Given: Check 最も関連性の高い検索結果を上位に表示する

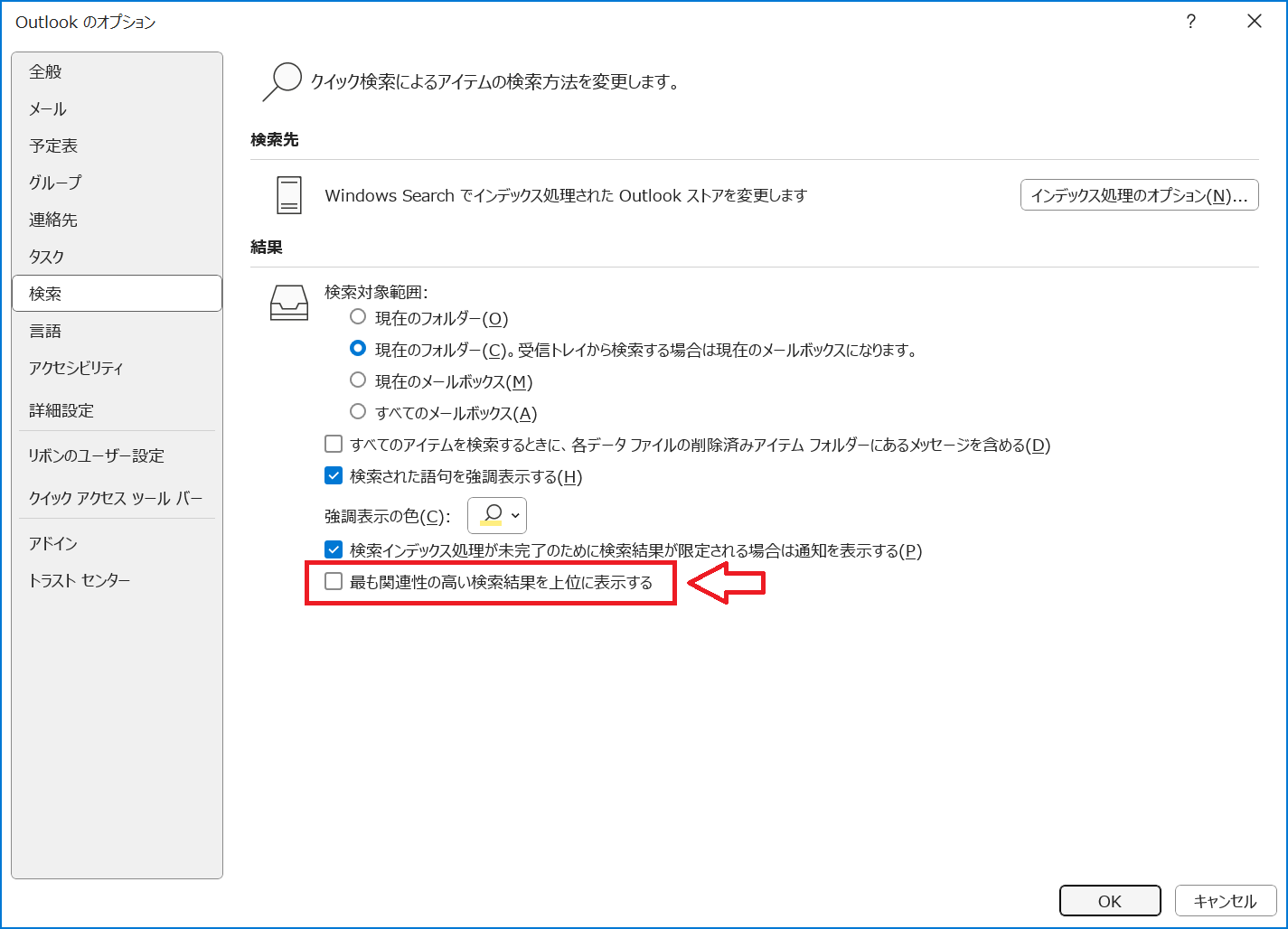Looking at the screenshot, I should pyautogui.click(x=334, y=581).
